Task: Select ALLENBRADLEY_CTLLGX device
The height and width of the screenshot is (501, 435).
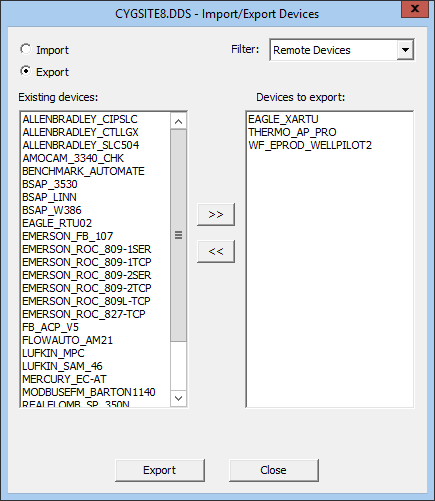Action: (96, 132)
